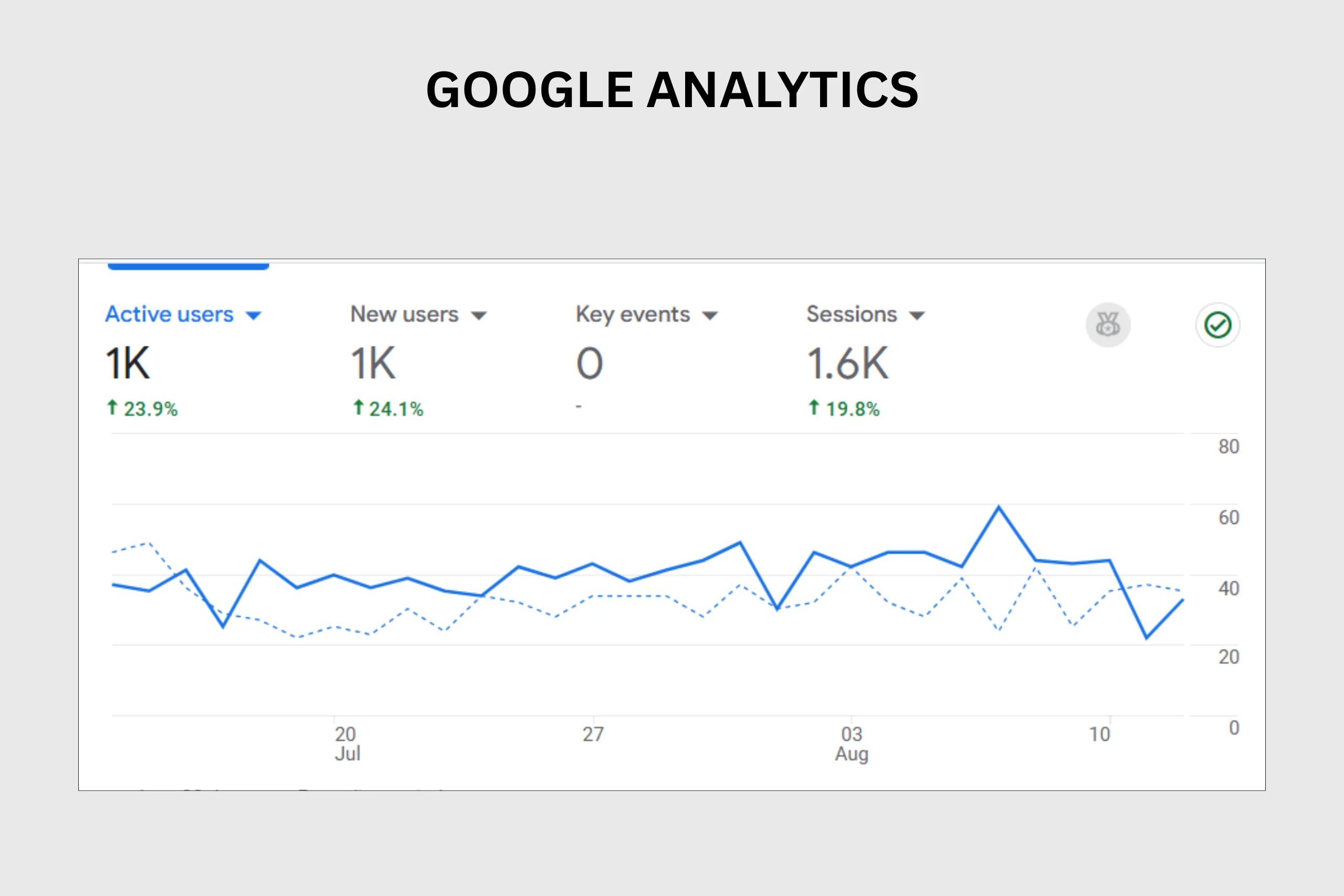The width and height of the screenshot is (1344, 896).
Task: Open the Key events metric dropdown
Action: [709, 315]
